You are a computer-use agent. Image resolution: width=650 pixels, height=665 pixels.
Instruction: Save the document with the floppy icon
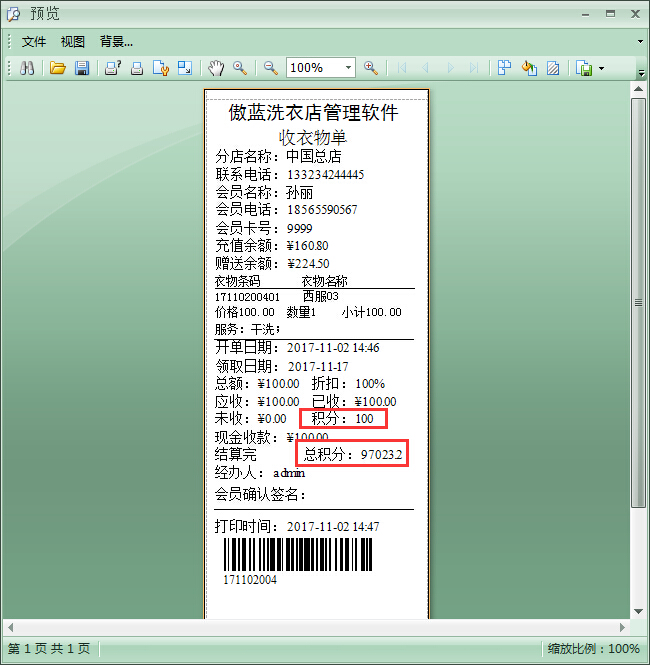(82, 68)
